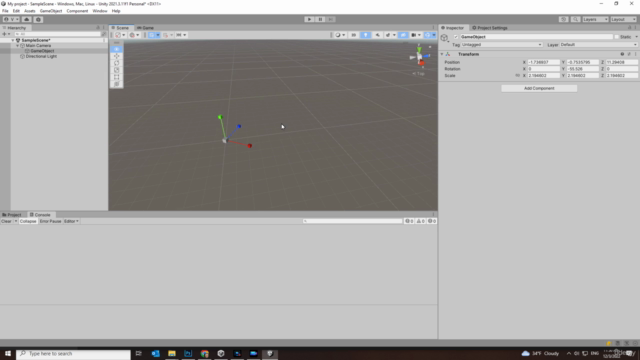Open the Console Editor dropdown
The height and width of the screenshot is (360, 640).
[x=71, y=221]
